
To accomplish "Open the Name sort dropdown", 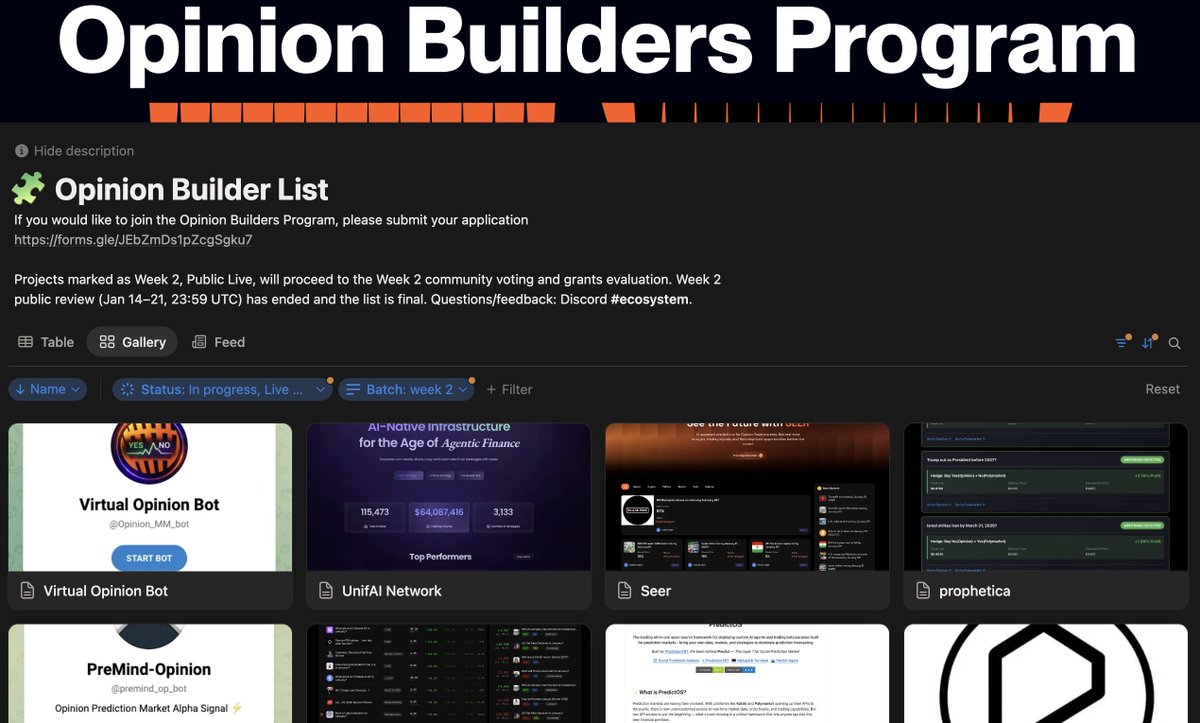I will [47, 389].
